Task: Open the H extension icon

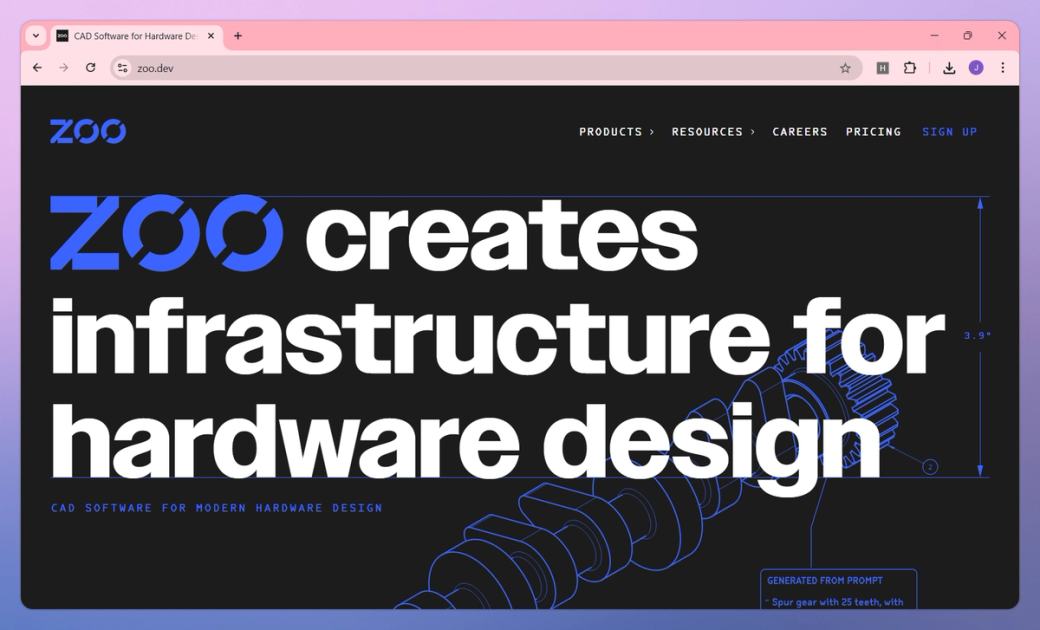Action: click(882, 67)
